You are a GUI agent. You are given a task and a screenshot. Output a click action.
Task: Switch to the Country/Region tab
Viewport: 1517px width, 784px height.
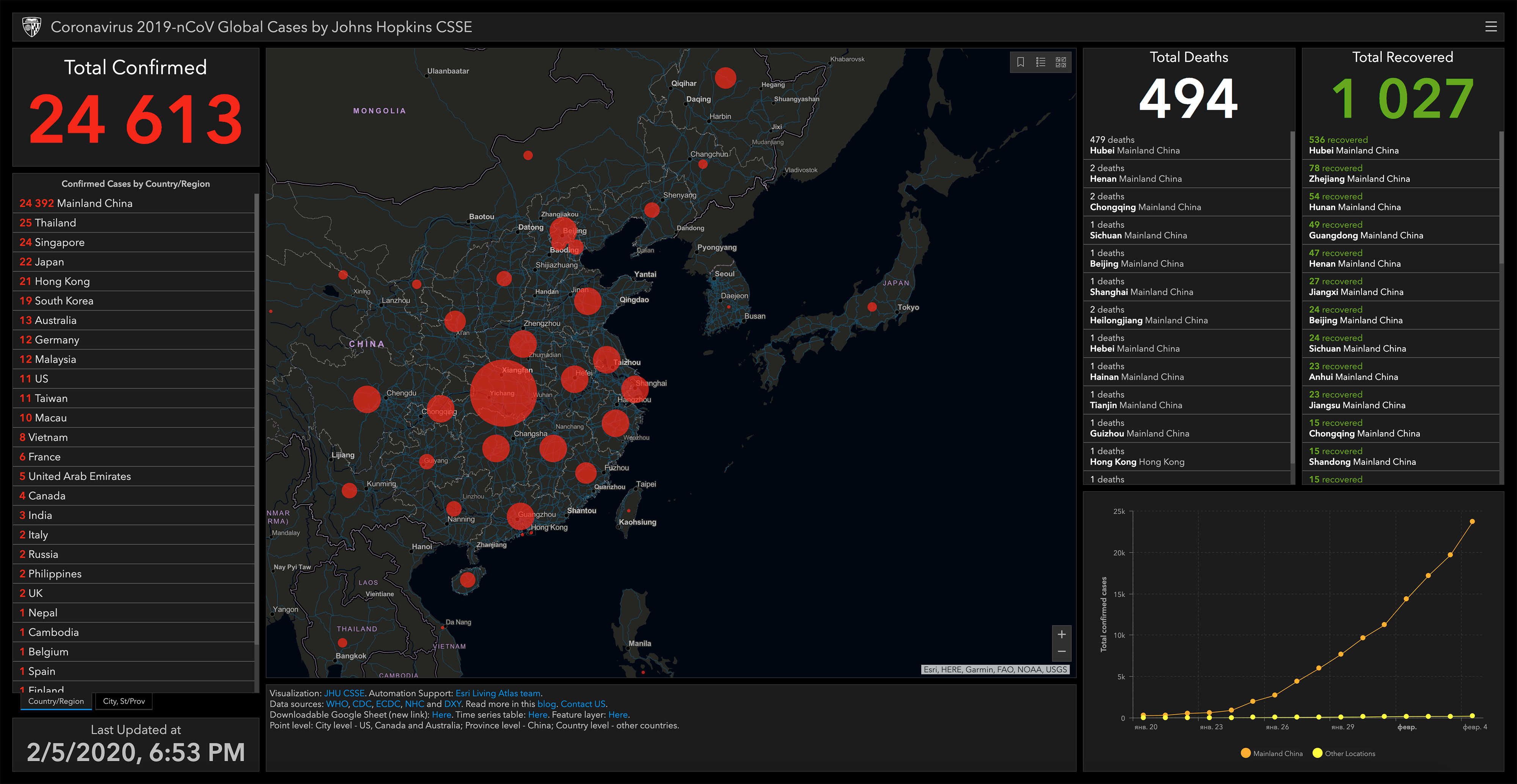(56, 701)
